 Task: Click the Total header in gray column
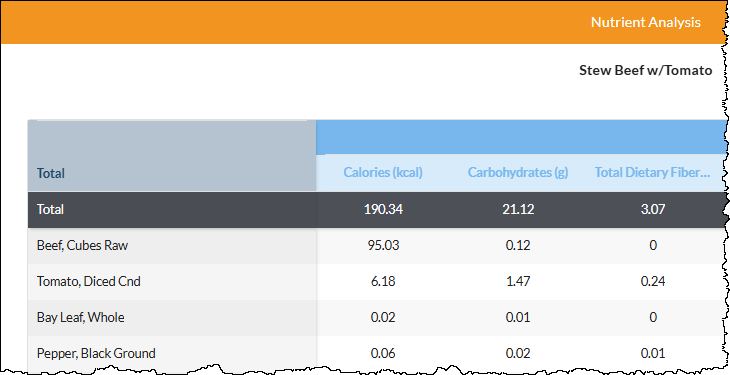click(51, 173)
